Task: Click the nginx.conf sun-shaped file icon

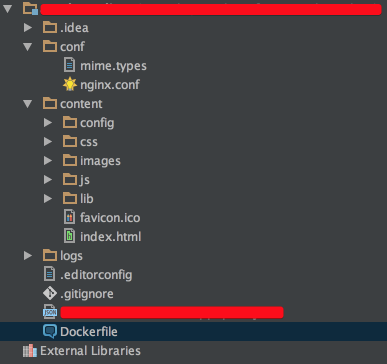Action: pos(70,84)
